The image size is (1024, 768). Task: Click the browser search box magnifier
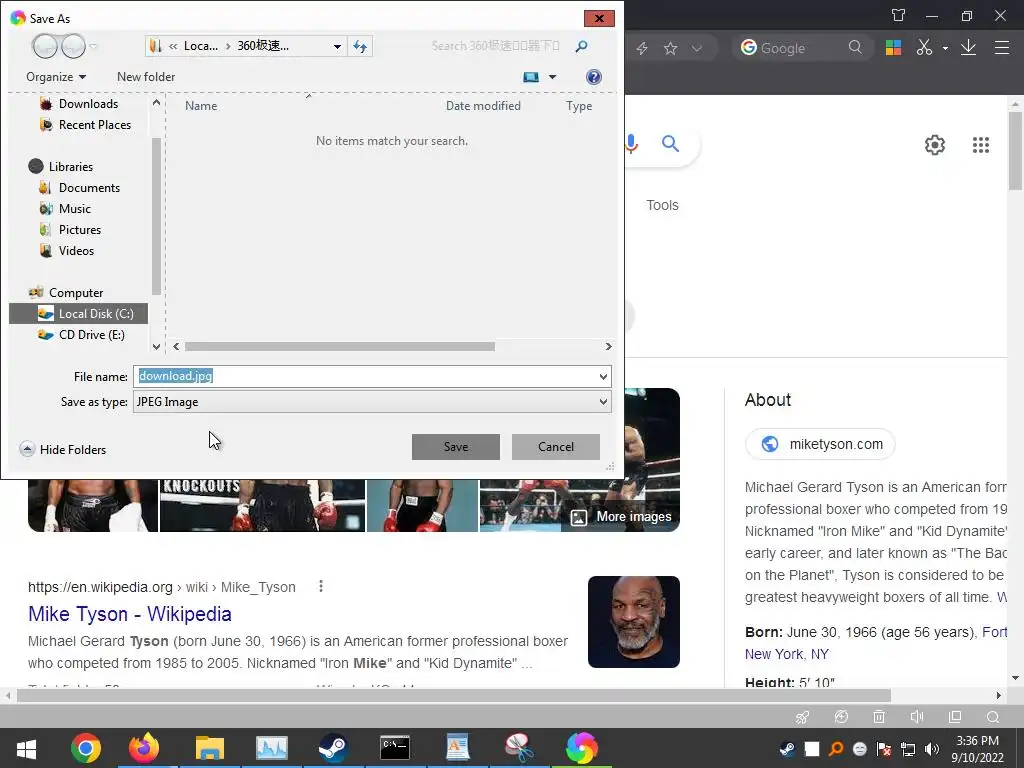855,47
